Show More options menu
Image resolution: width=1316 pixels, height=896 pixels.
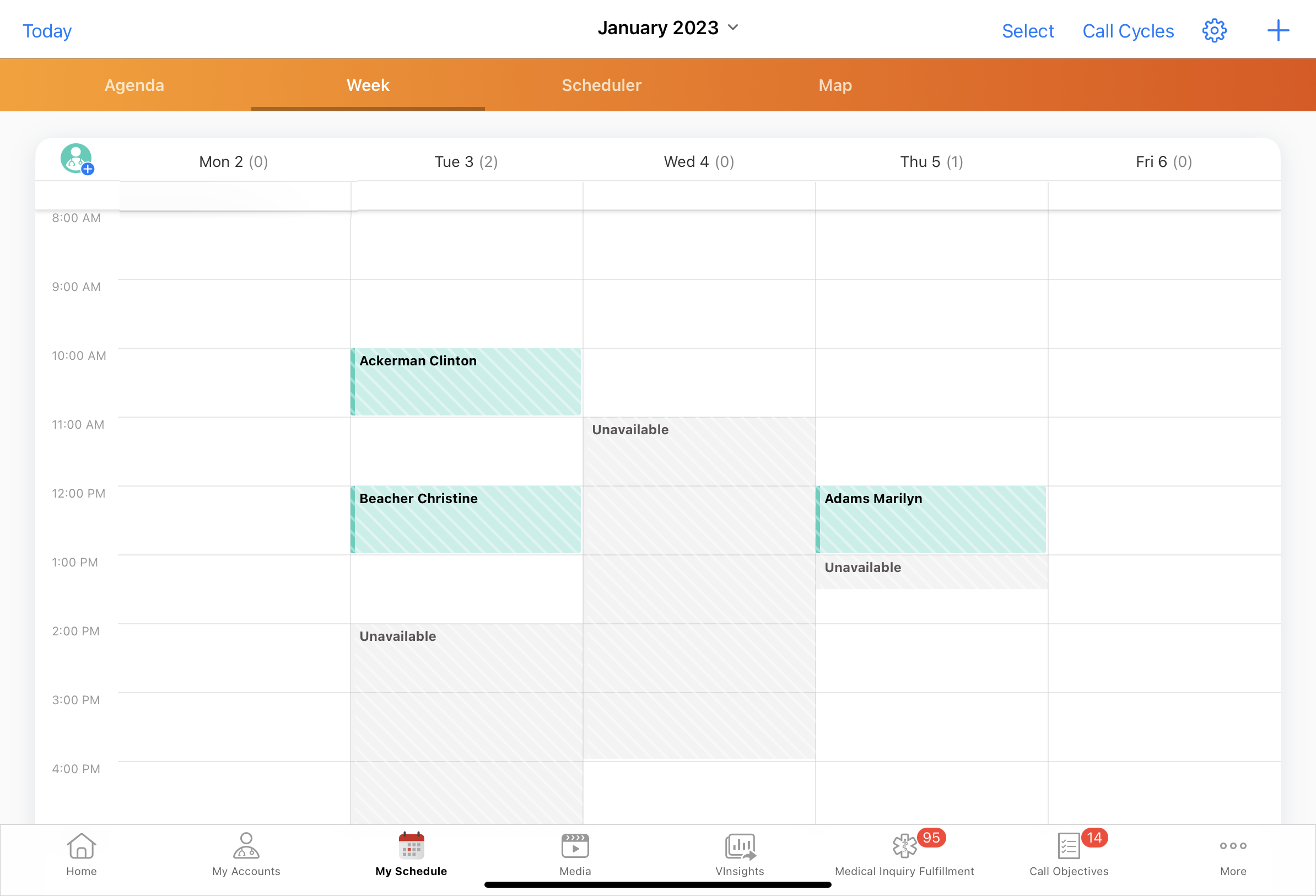1233,854
